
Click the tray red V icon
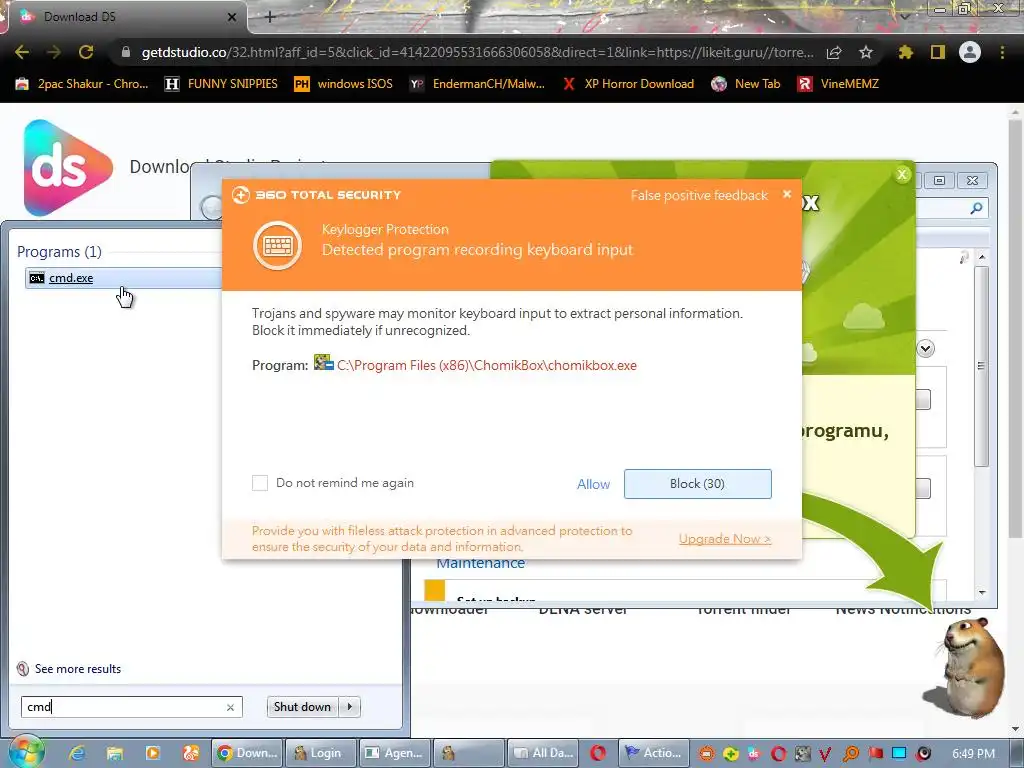click(x=825, y=754)
